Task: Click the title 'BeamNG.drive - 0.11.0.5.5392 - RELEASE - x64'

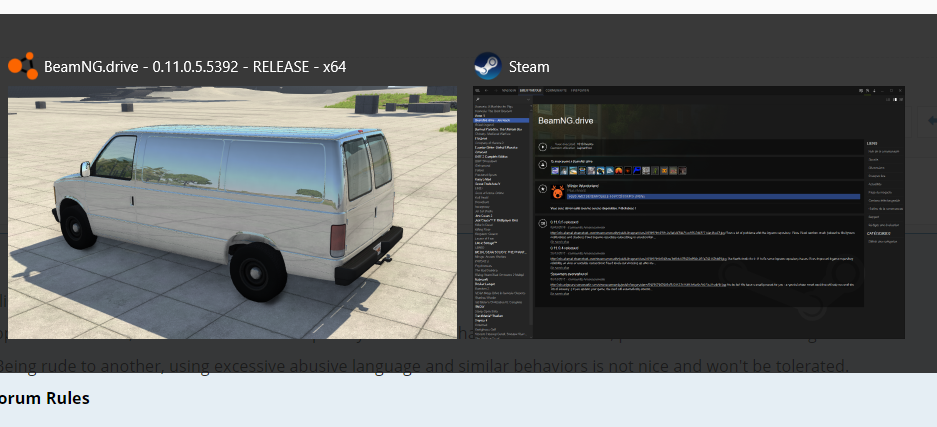Action: [195, 66]
